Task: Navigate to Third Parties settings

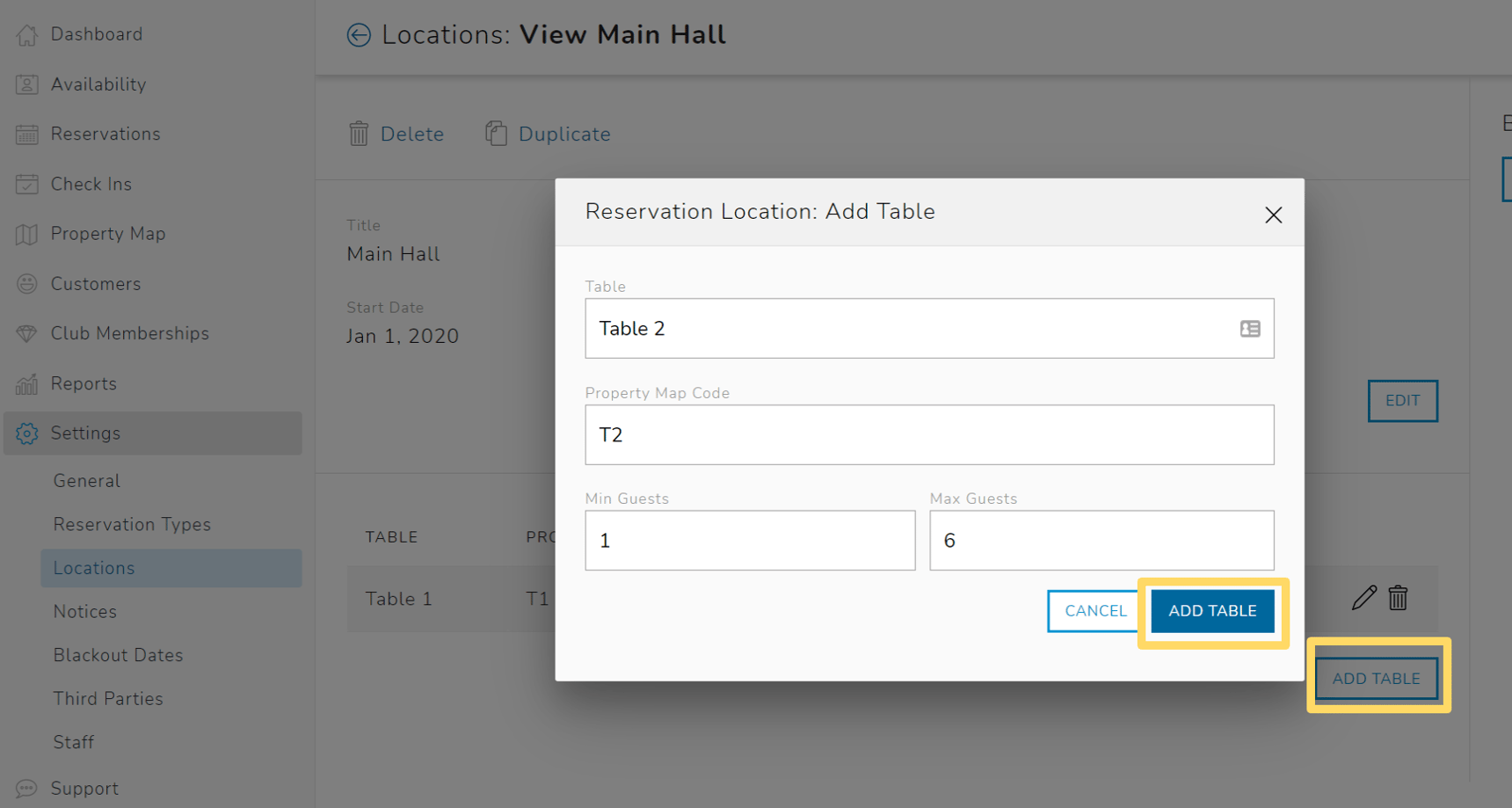Action: pyautogui.click(x=107, y=698)
